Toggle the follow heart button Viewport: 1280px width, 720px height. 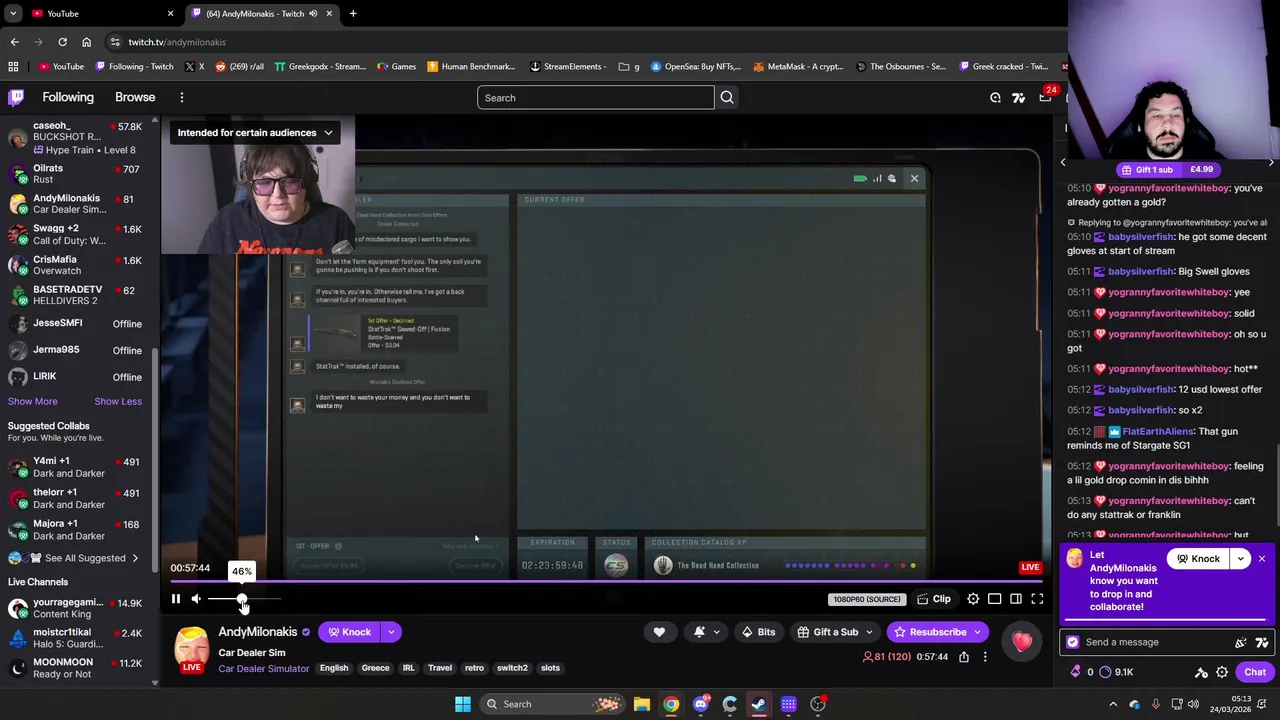tap(659, 632)
